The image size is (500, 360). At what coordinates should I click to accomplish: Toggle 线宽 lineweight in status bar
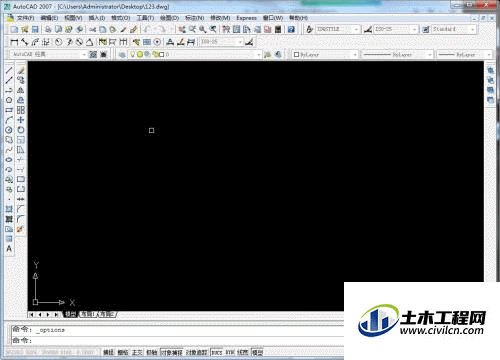[x=243, y=352]
